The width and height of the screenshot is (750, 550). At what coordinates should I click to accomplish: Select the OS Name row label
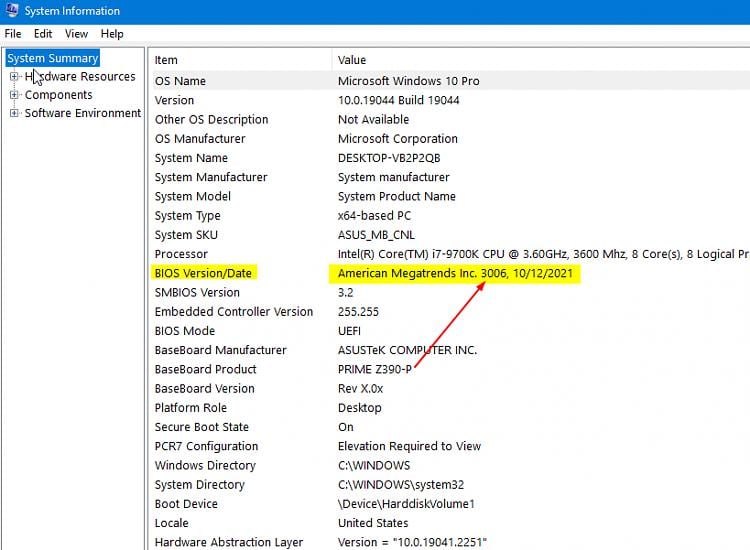[180, 81]
